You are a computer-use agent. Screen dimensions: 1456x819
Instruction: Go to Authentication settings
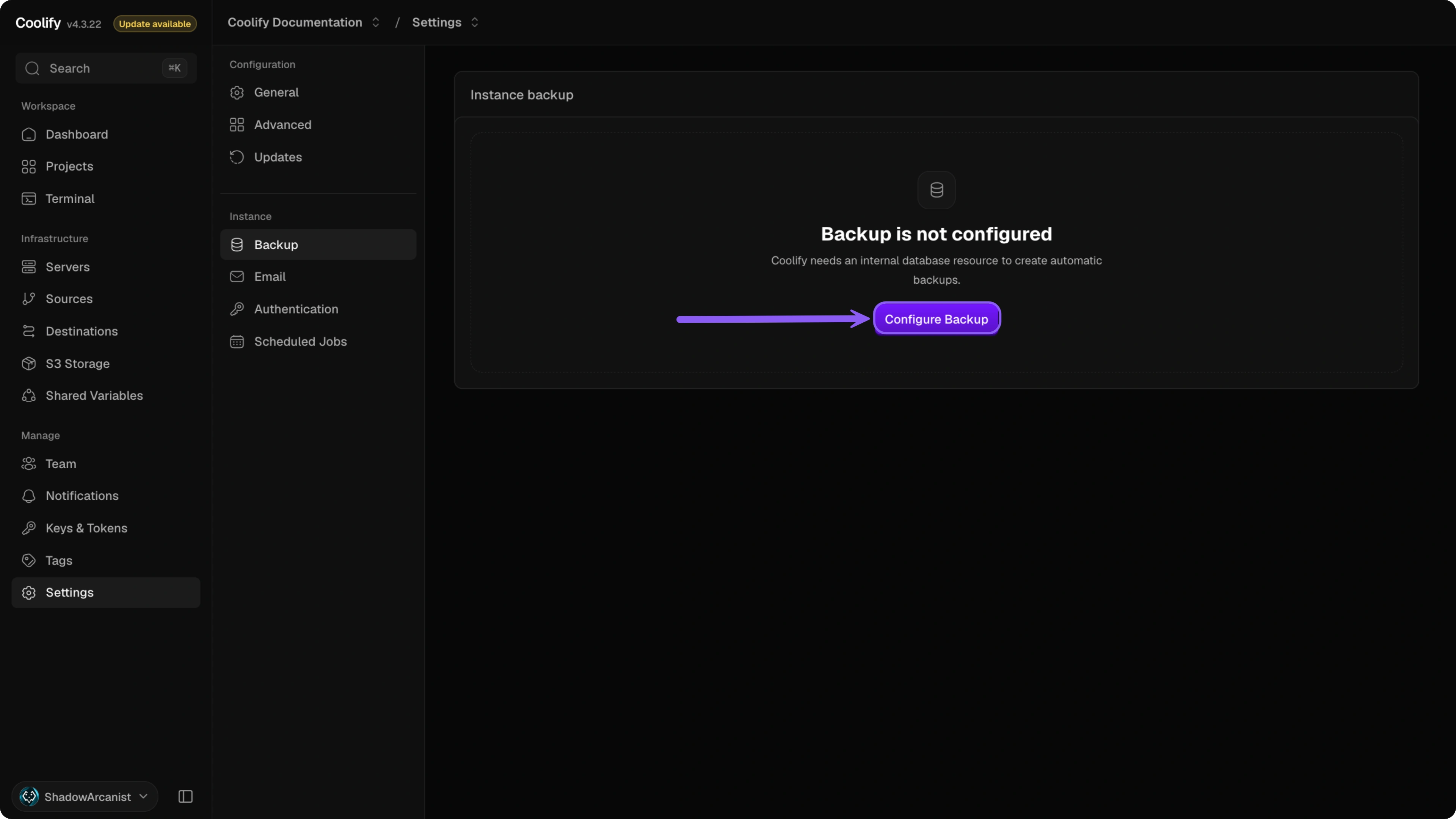point(318,309)
